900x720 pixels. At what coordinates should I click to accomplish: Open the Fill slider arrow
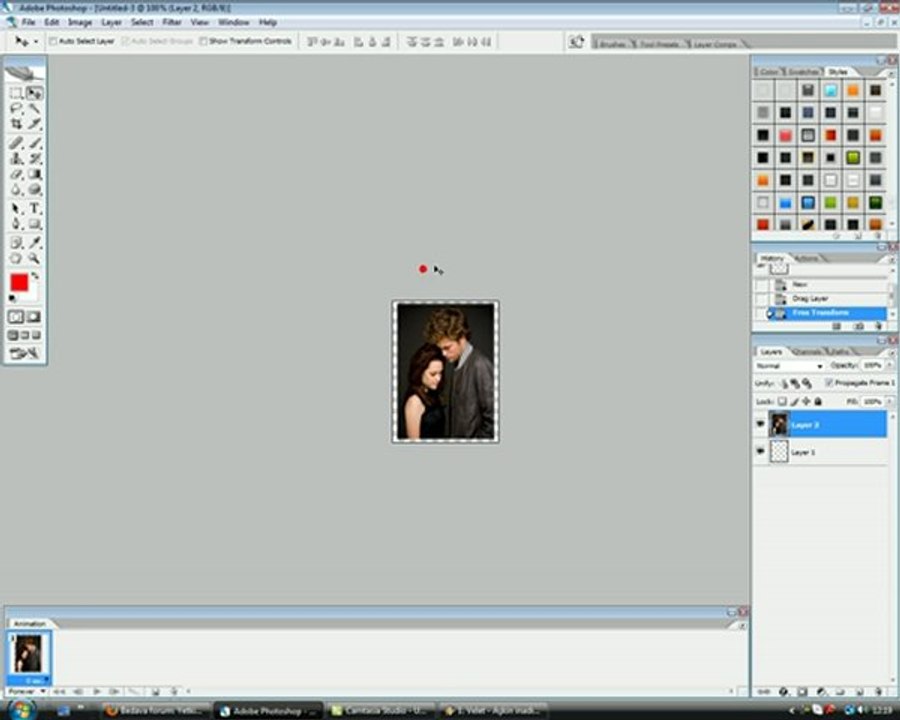890,401
